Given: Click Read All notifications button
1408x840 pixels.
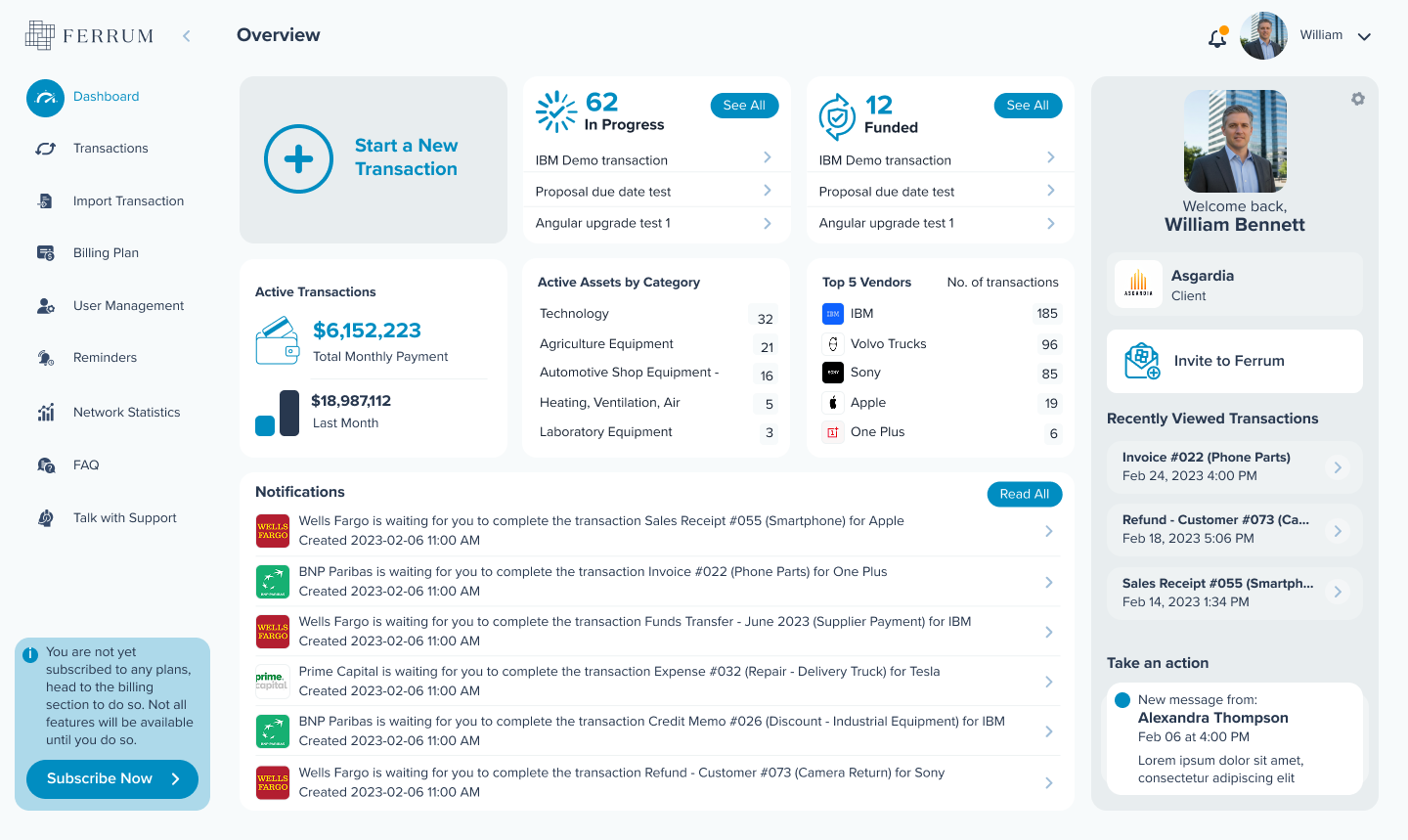Looking at the screenshot, I should tap(1025, 495).
